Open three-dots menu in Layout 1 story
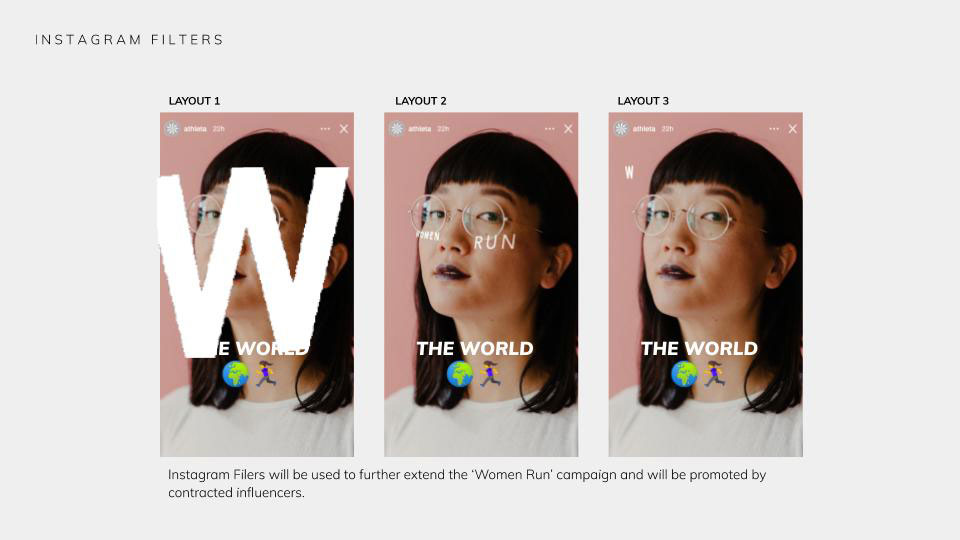Viewport: 960px width, 540px height. click(x=325, y=129)
